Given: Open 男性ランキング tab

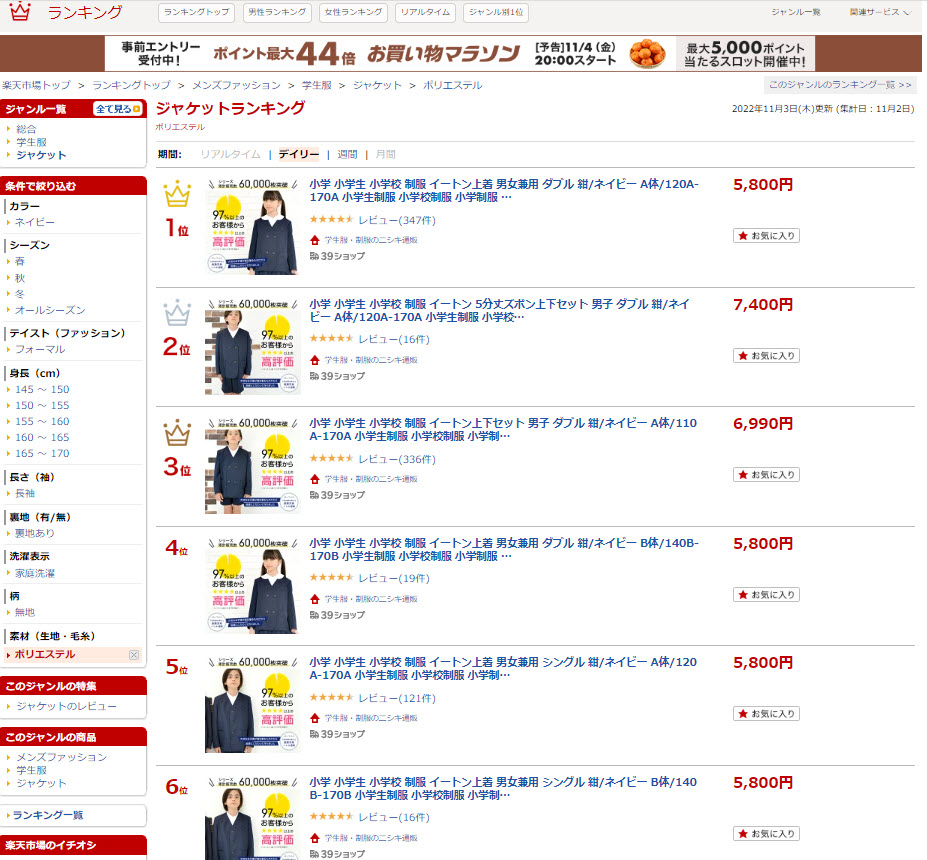Looking at the screenshot, I should 277,12.
